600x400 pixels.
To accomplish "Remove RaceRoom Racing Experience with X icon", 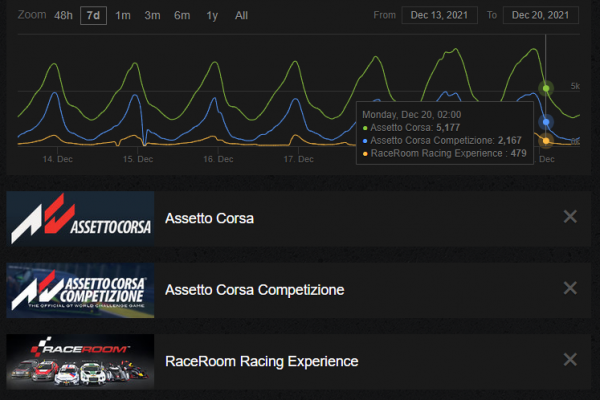I will [x=570, y=360].
